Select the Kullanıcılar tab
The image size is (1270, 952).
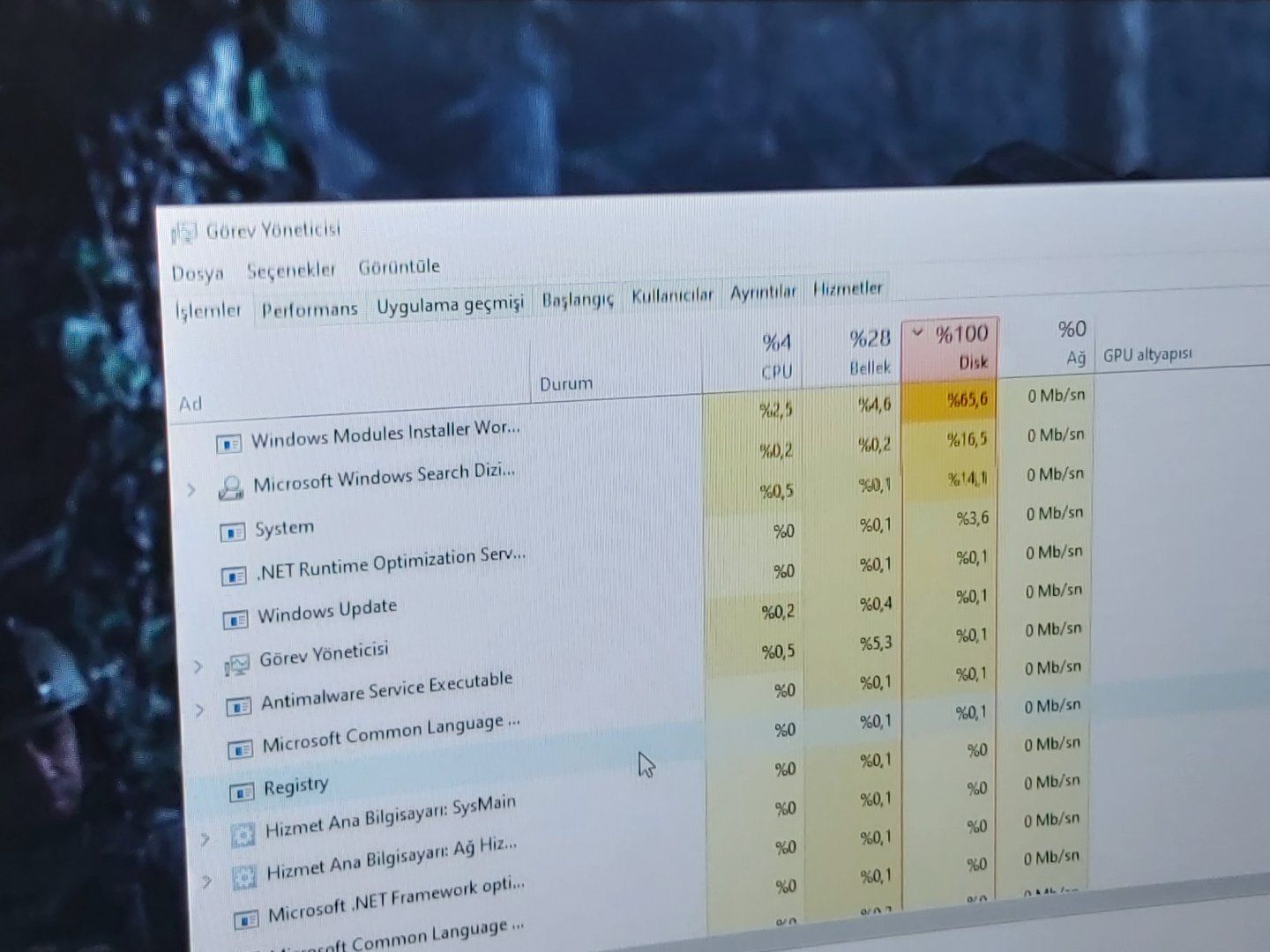(x=672, y=295)
